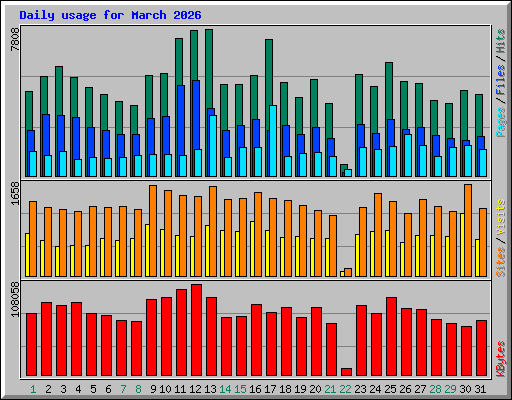Click day label 4 on the x-axis

[78, 389]
